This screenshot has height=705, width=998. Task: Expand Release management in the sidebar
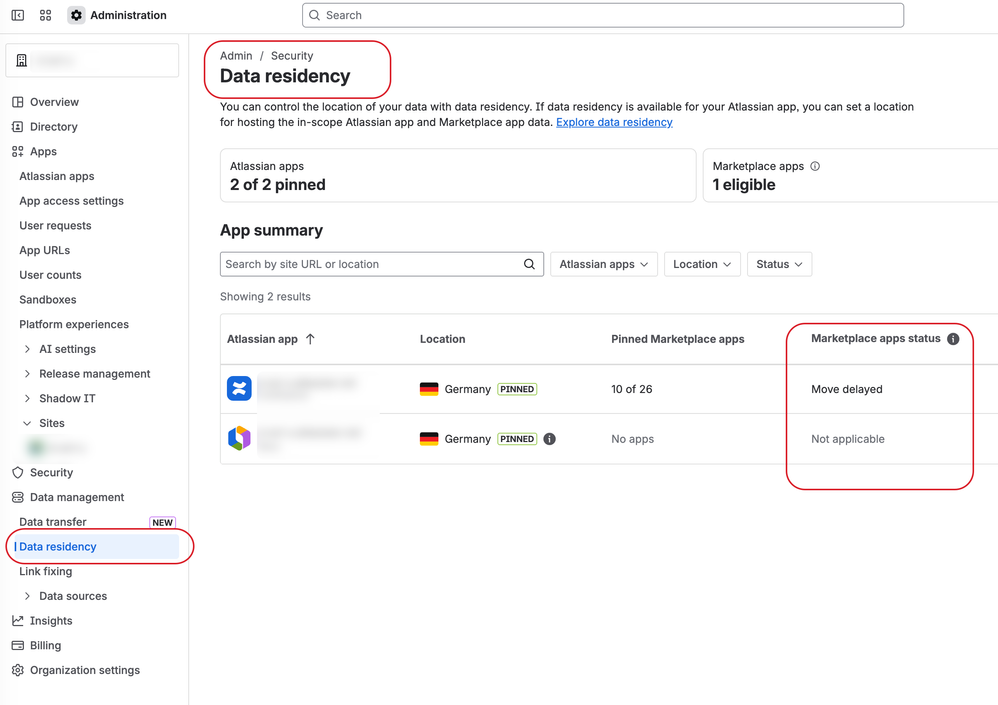point(27,374)
